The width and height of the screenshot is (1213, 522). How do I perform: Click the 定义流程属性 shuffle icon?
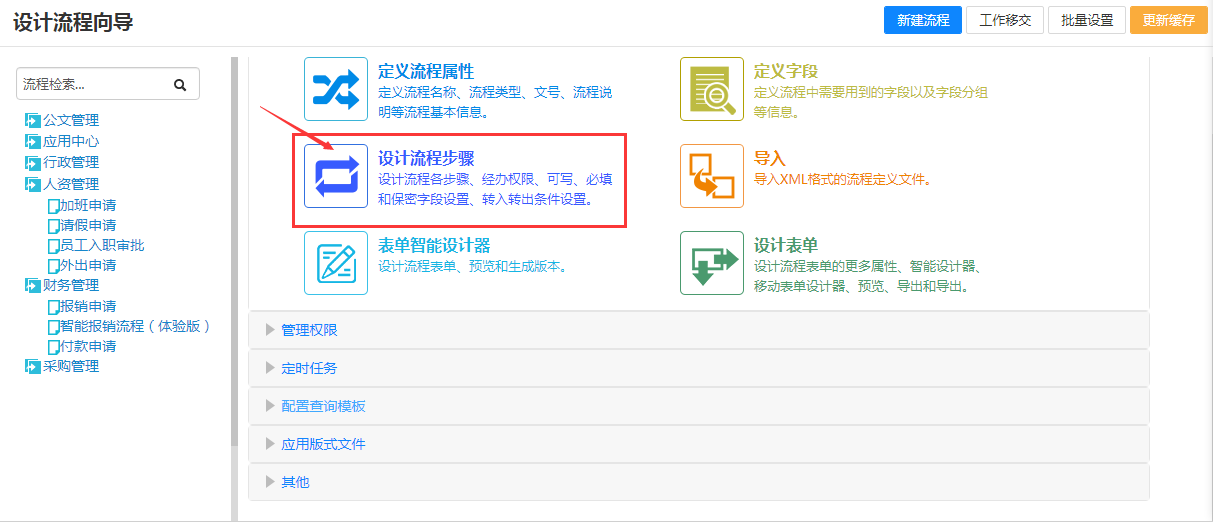(x=336, y=89)
